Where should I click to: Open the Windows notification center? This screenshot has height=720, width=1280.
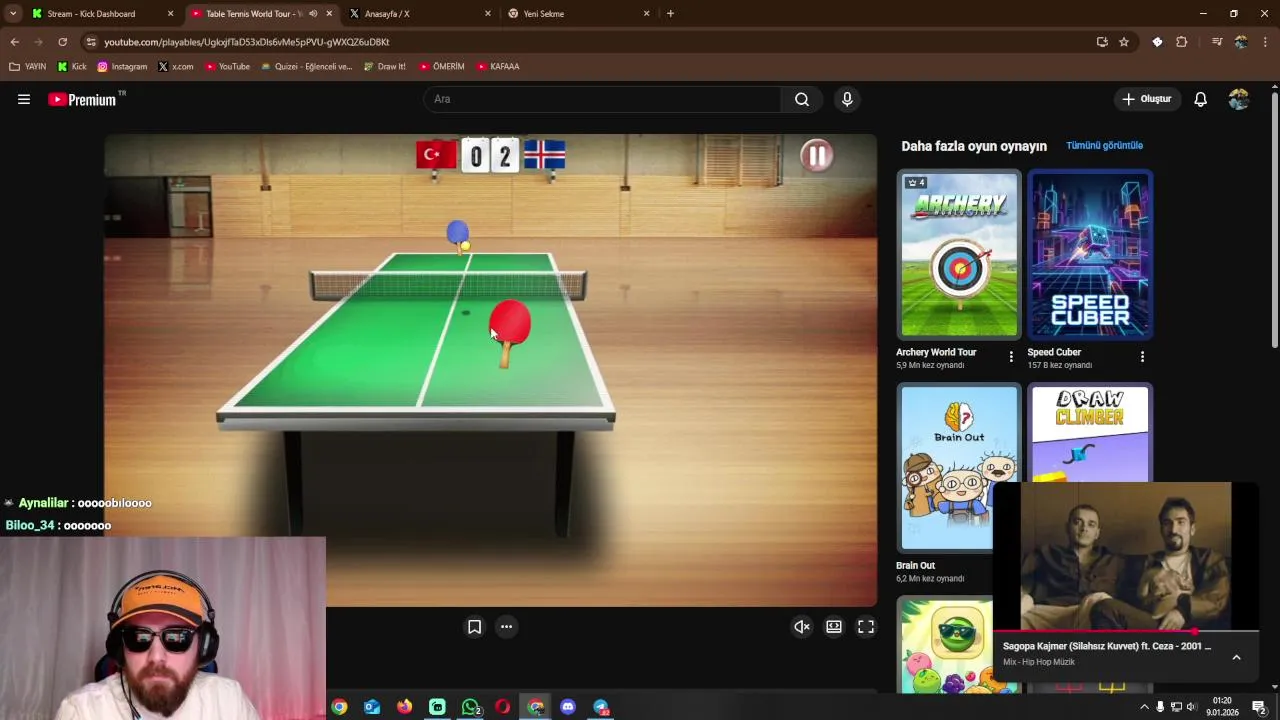tap(1259, 707)
